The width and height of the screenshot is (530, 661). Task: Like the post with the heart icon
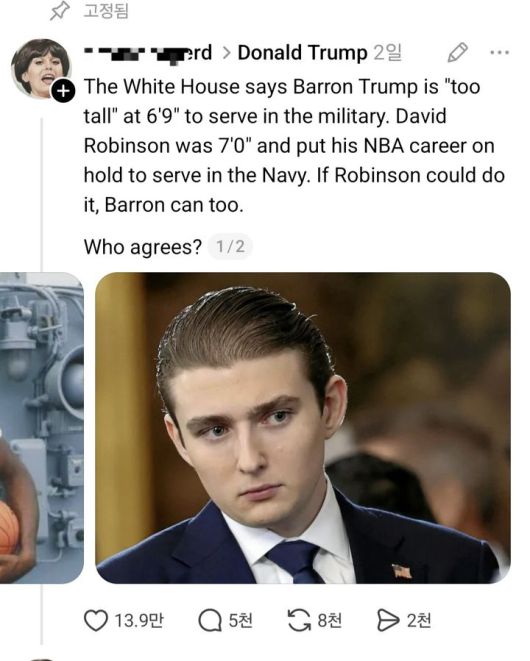click(96, 620)
